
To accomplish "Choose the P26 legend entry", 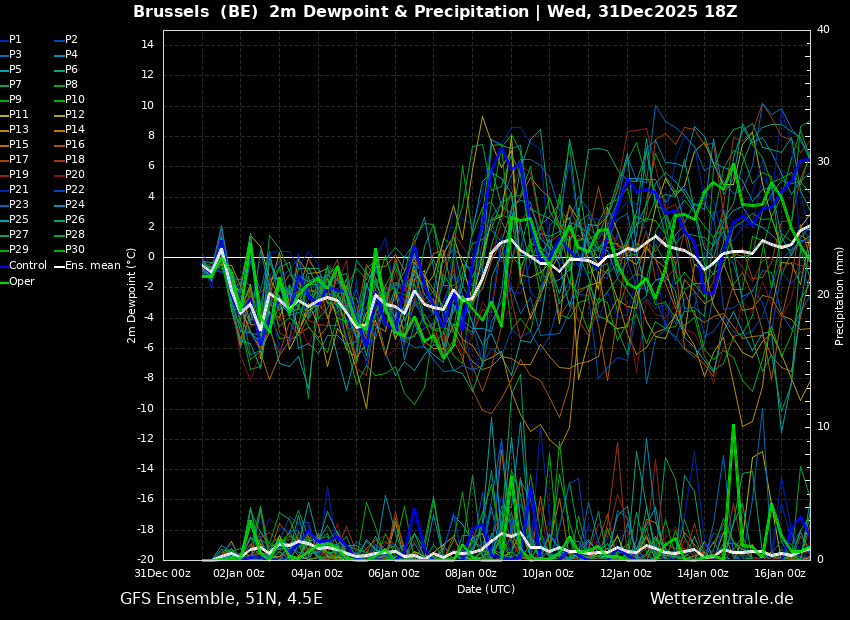I will [x=70, y=219].
